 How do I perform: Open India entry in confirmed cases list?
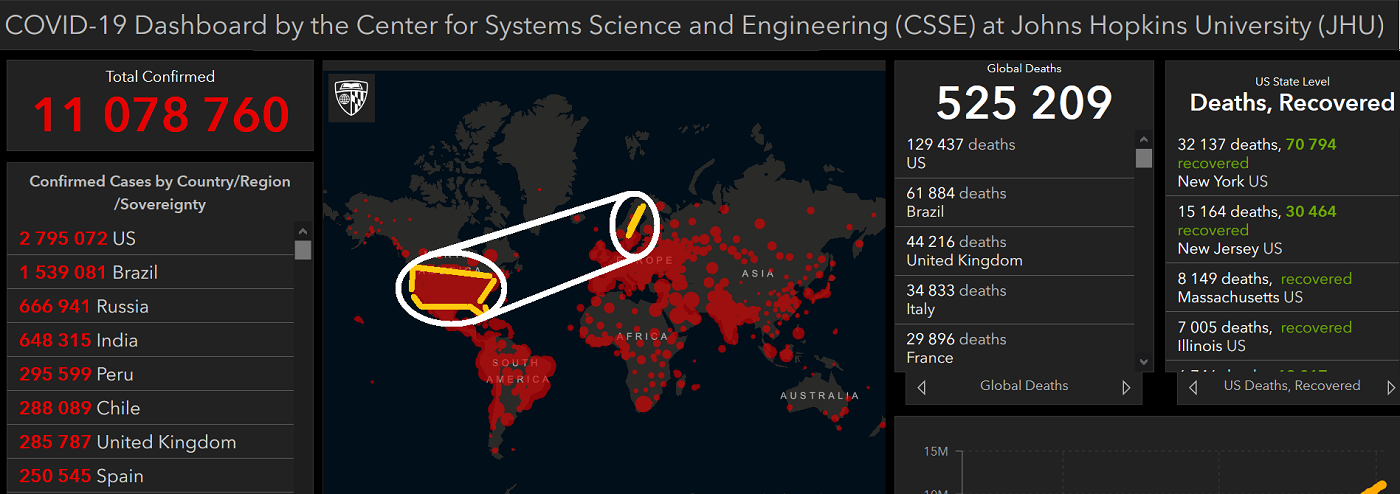tap(150, 340)
